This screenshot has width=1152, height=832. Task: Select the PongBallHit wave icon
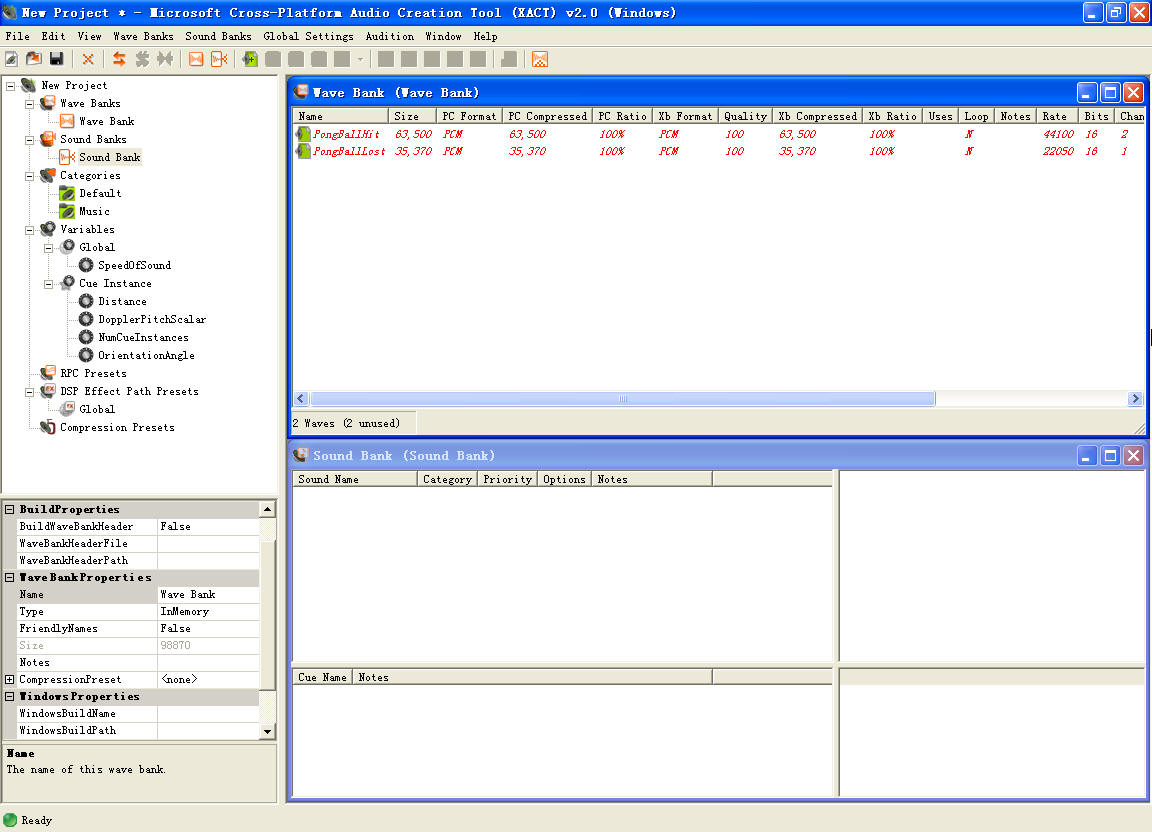pos(303,134)
